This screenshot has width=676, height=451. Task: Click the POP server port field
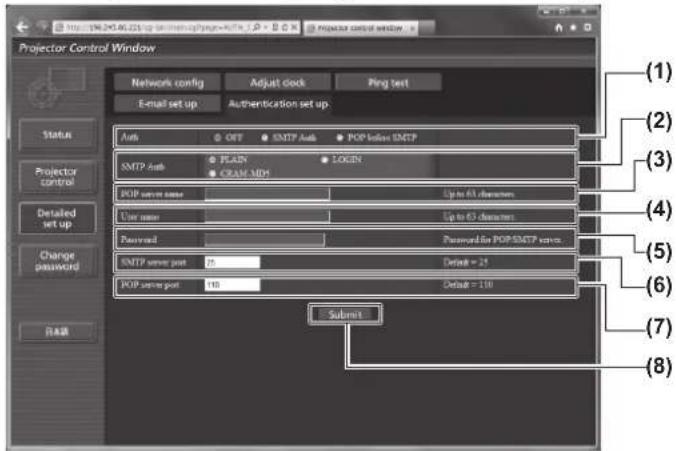coord(232,285)
